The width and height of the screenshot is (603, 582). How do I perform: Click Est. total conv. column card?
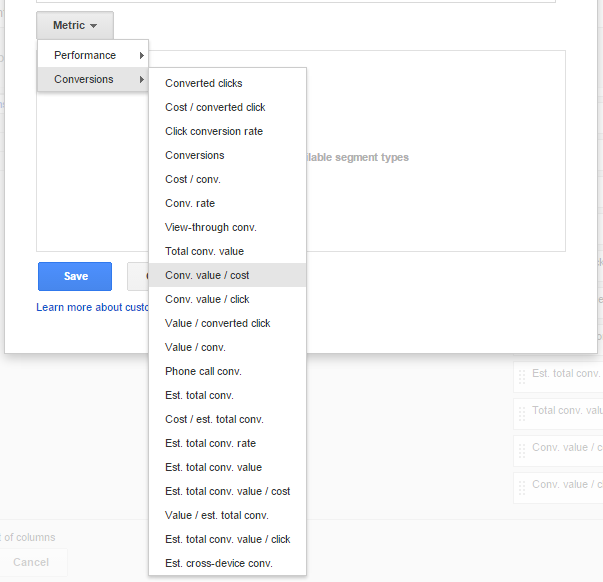(x=558, y=377)
